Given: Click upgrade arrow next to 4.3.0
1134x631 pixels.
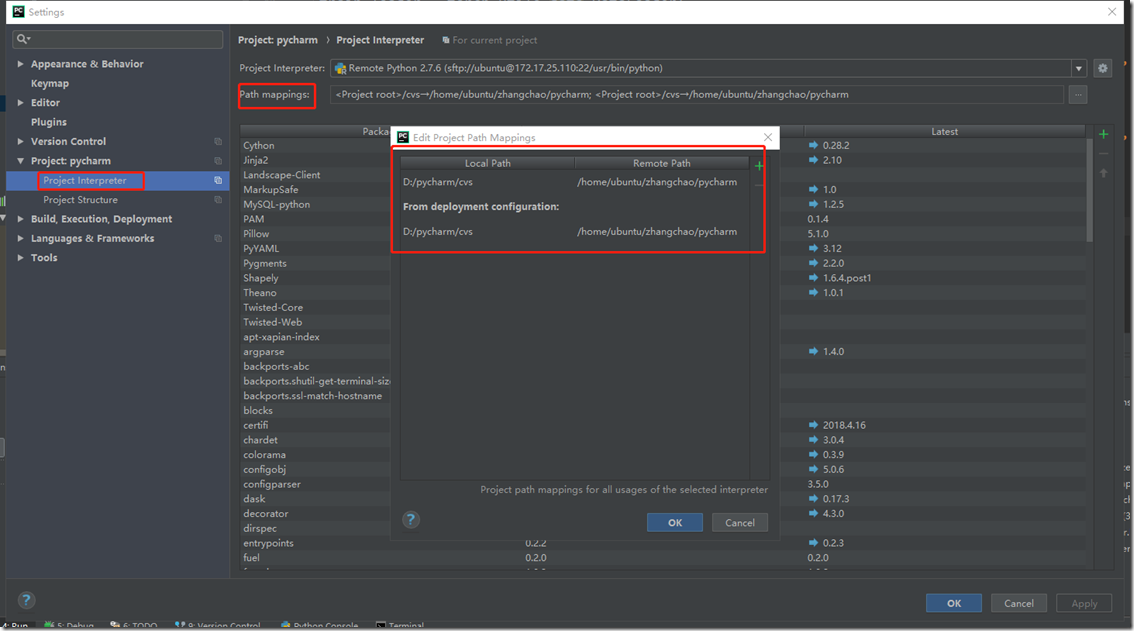Looking at the screenshot, I should click(813, 513).
